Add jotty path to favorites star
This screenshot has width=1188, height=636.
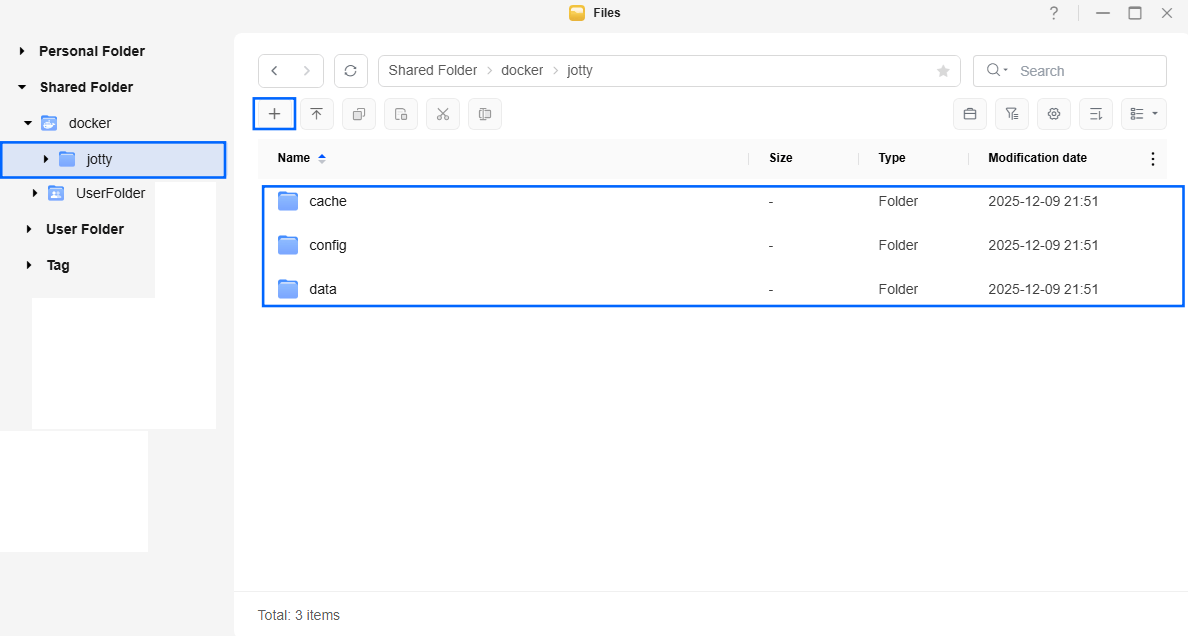(x=943, y=71)
